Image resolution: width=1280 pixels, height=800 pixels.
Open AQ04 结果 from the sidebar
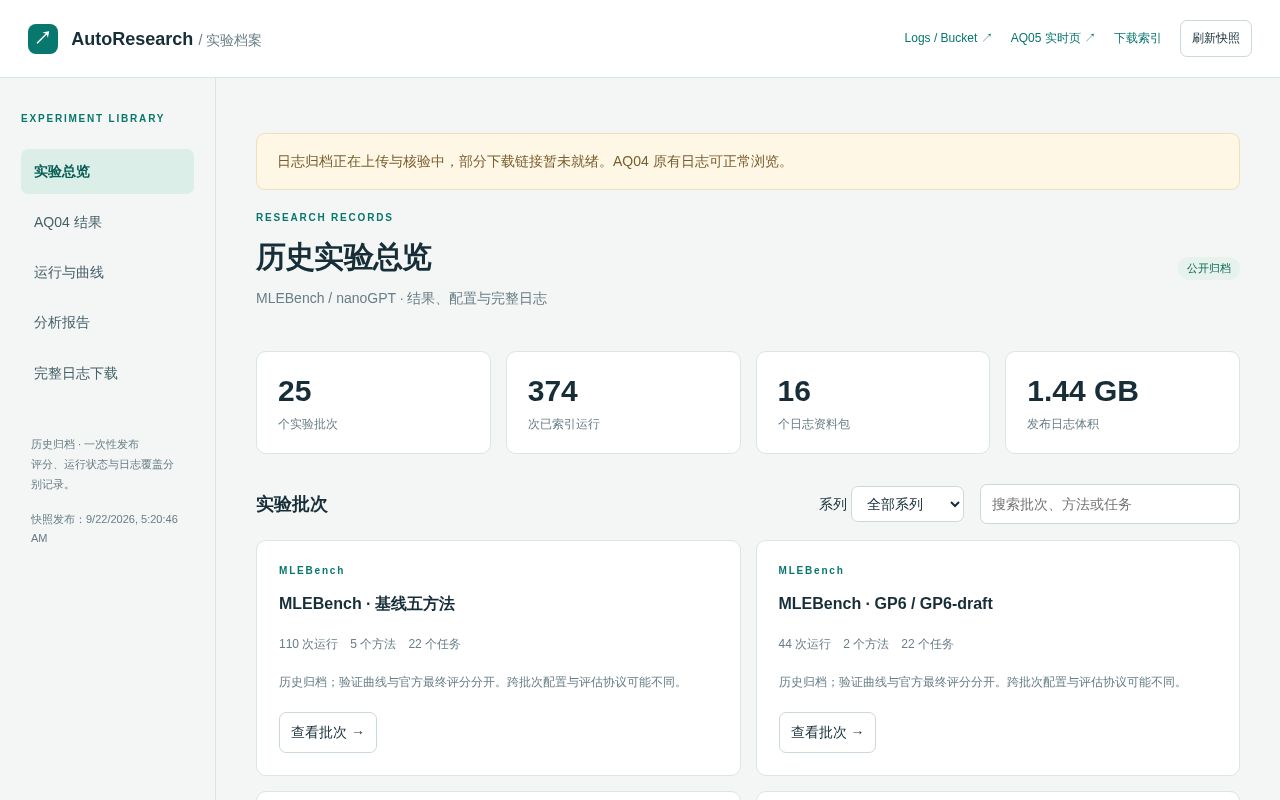coord(107,222)
